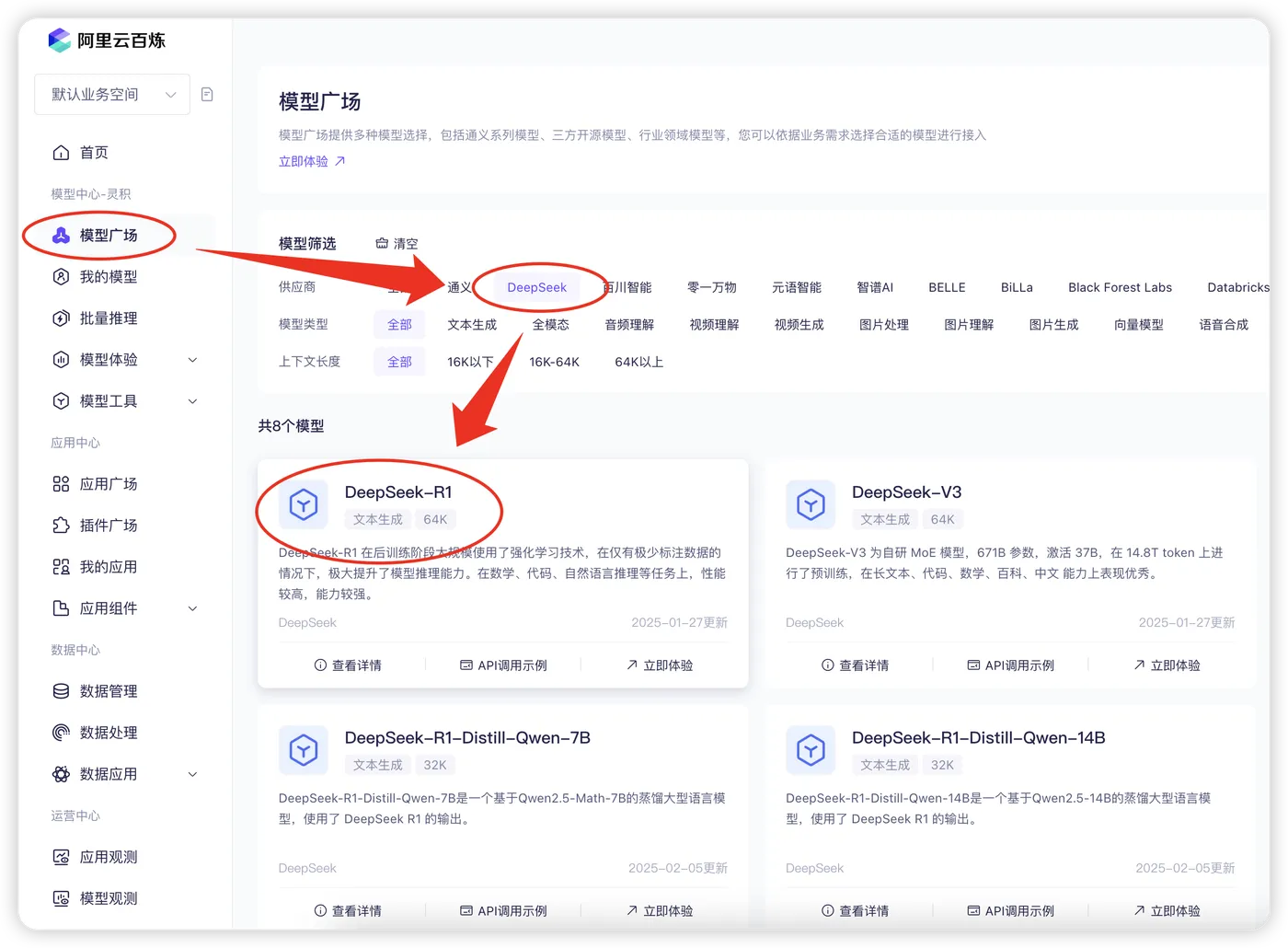Click the DeepSeek-R1 model logo icon
Viewport: 1288px width, 948px height.
point(304,504)
